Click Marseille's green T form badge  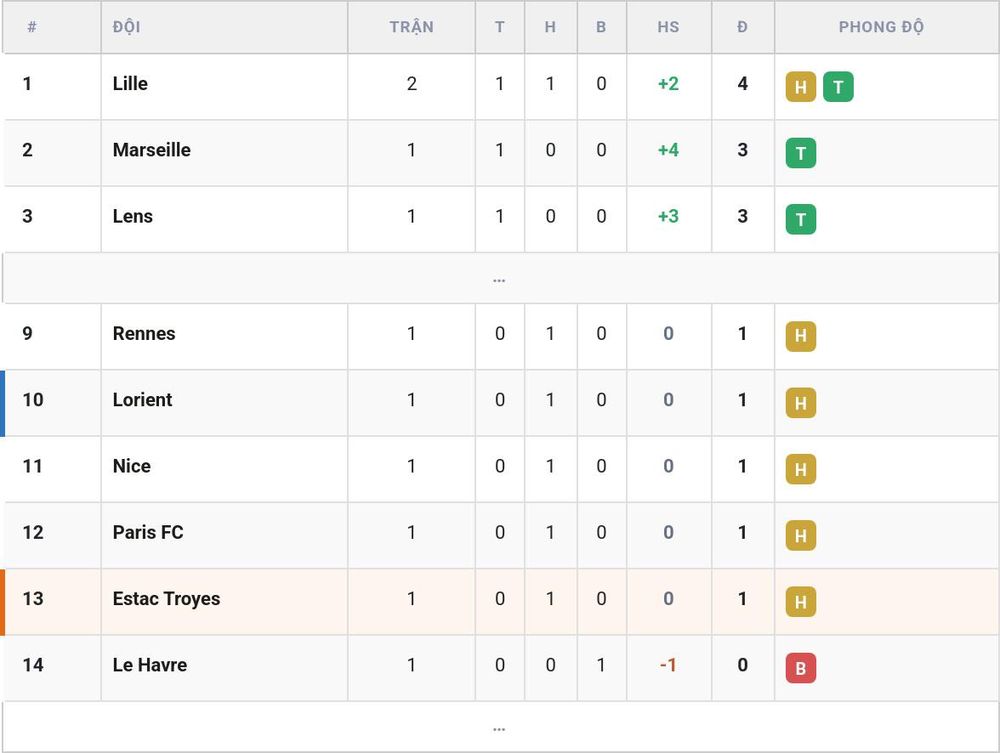(800, 153)
